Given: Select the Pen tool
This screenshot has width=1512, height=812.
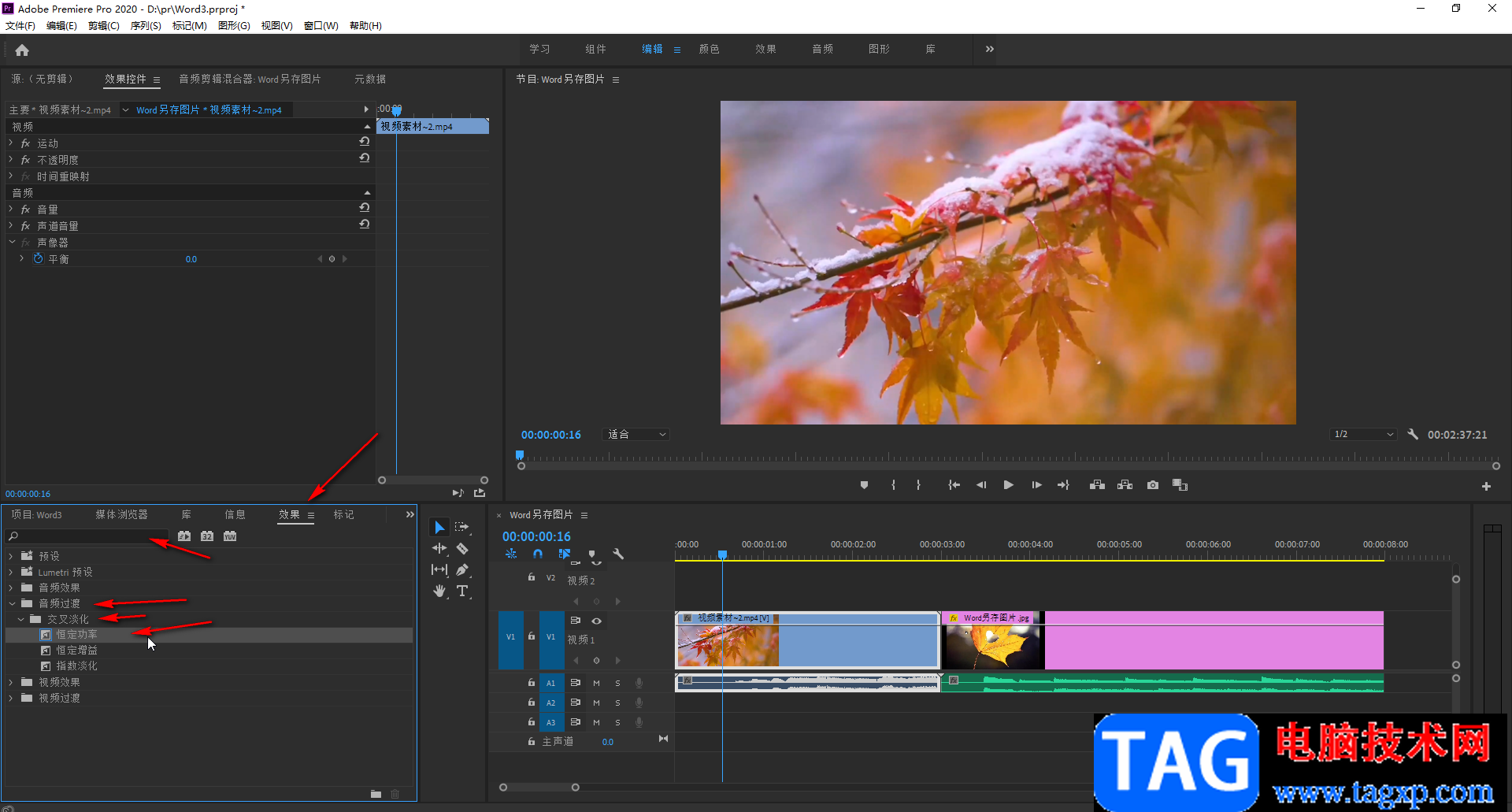Looking at the screenshot, I should point(462,569).
